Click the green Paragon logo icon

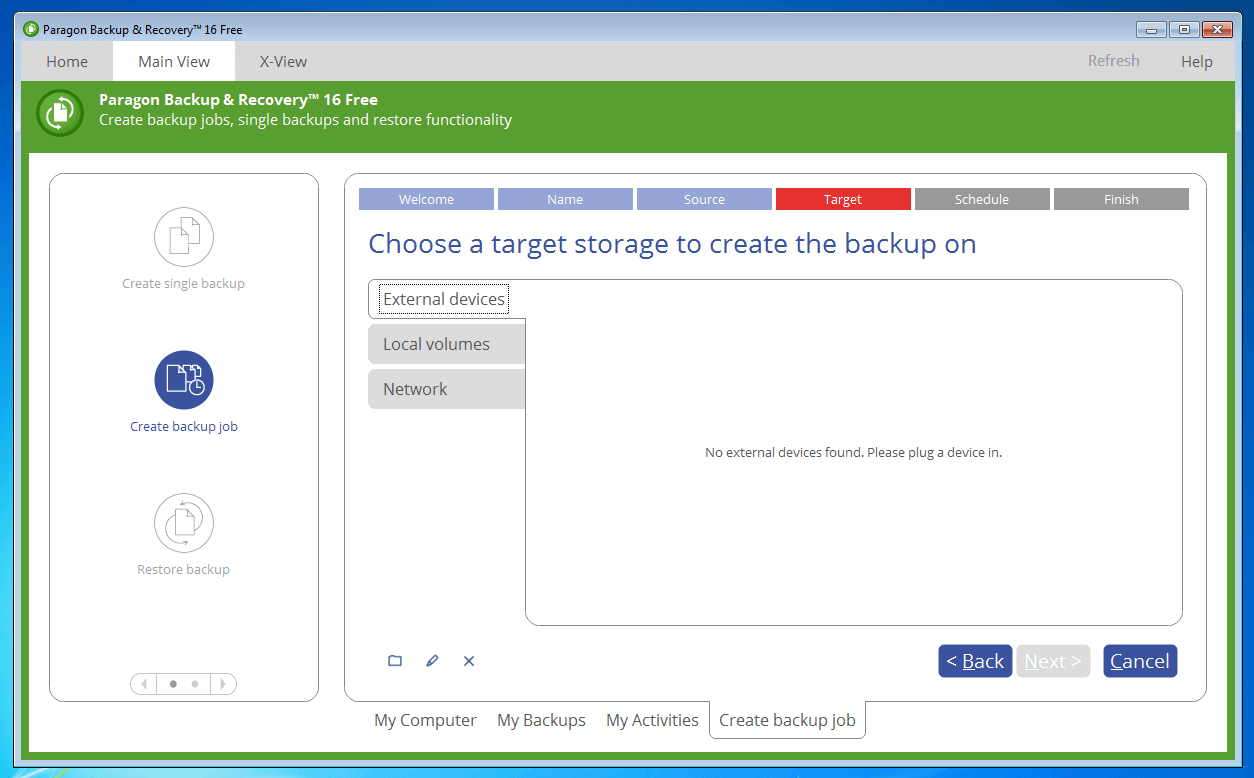[60, 112]
